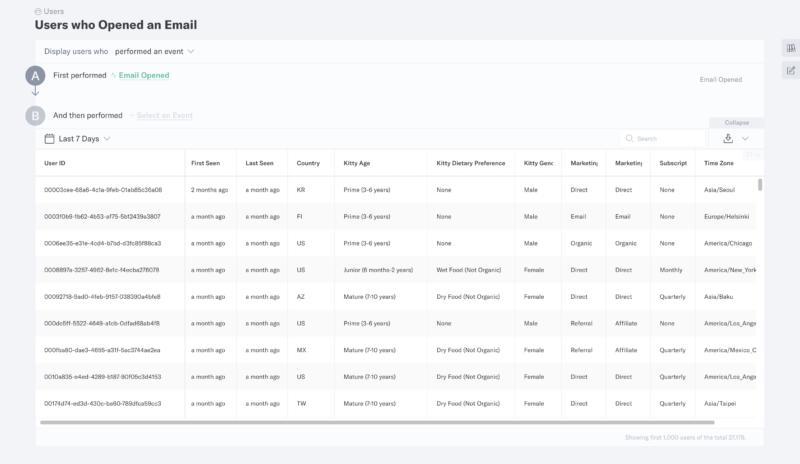This screenshot has width=800, height=464.
Task: Click the calendar icon beside Last 7 Days
Action: coord(49,139)
